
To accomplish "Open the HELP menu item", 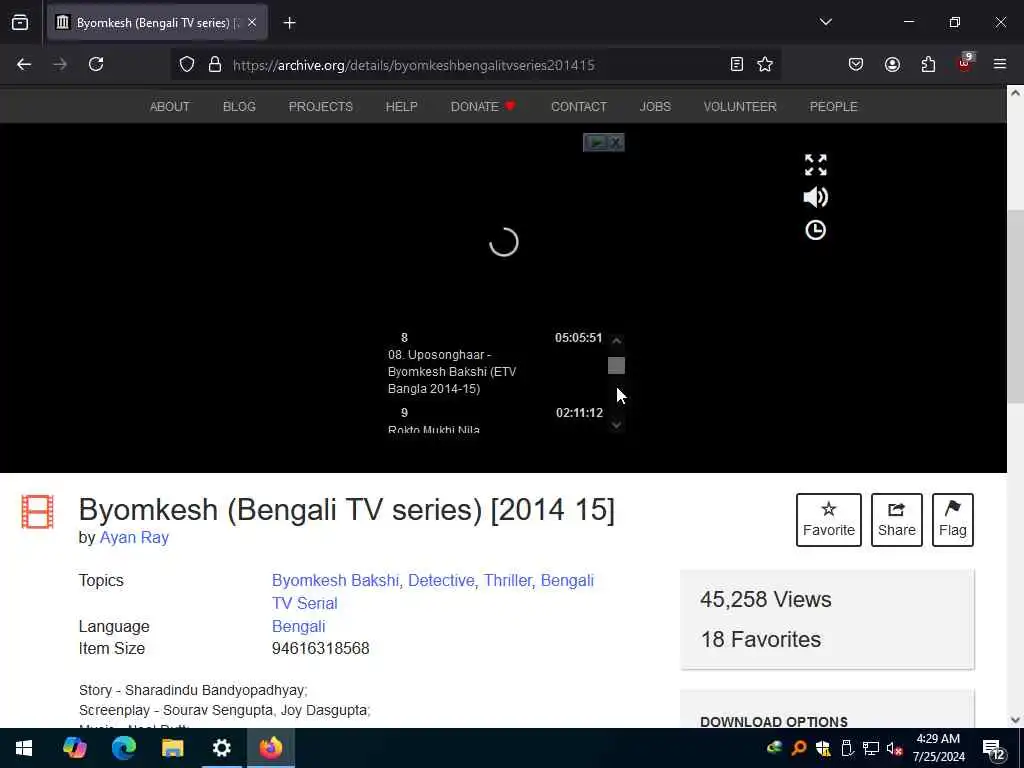I will tap(401, 106).
